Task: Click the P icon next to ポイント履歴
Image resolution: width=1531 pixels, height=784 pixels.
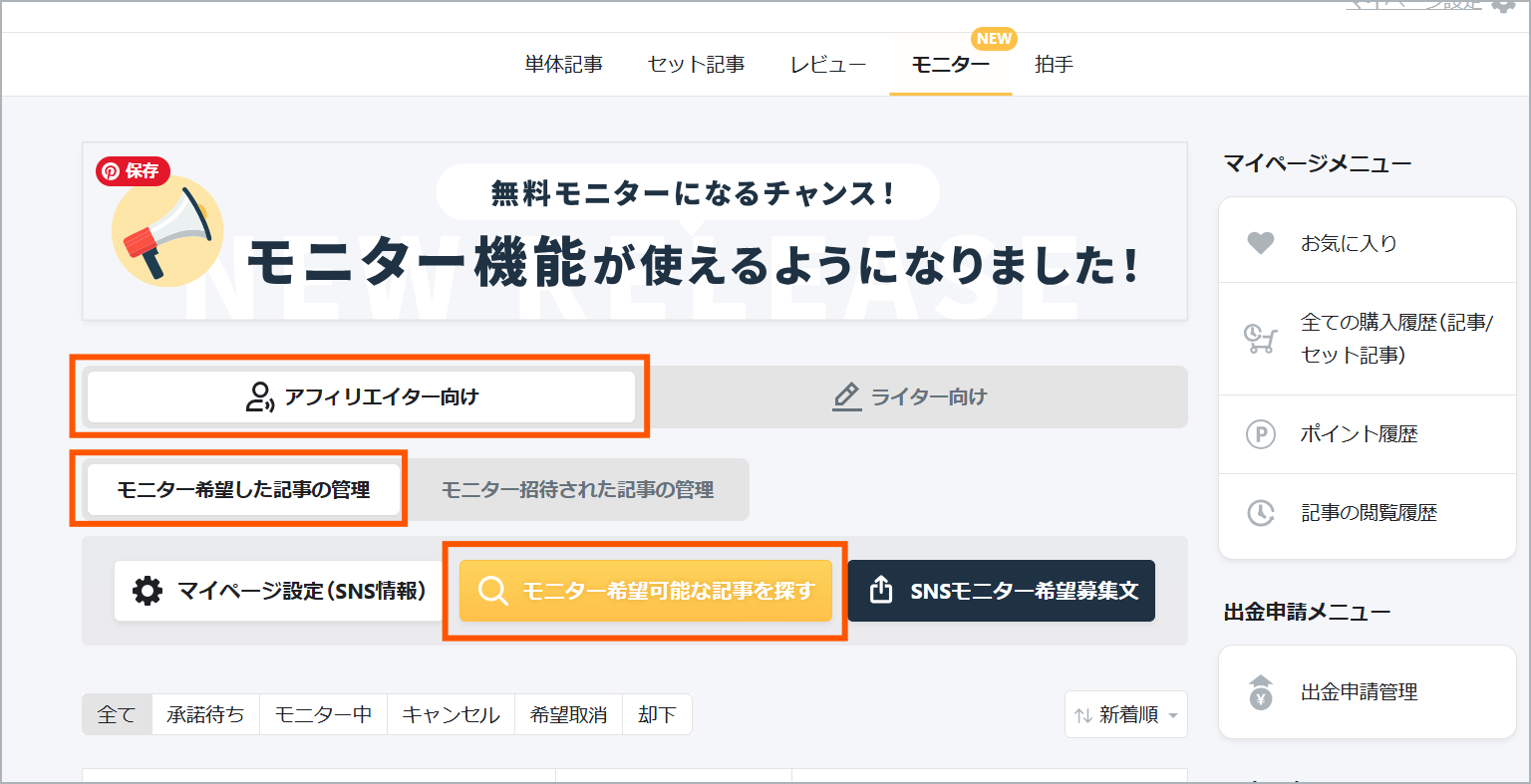Action: [x=1259, y=434]
